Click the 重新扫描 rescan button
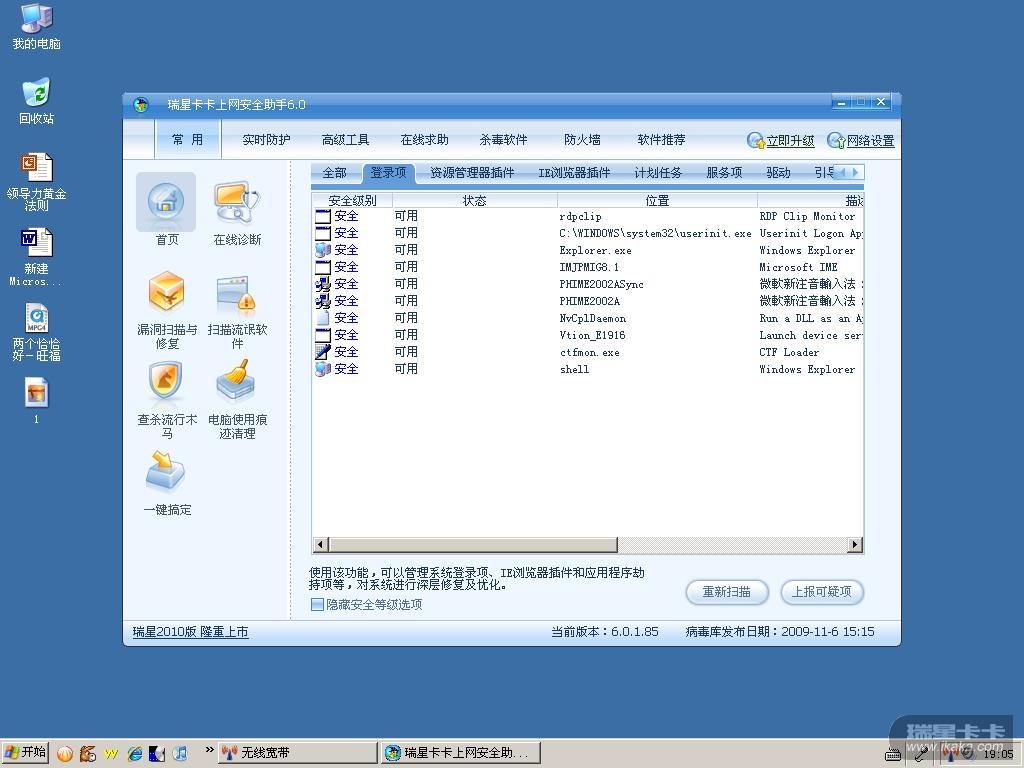The height and width of the screenshot is (768, 1024). pyautogui.click(x=727, y=592)
